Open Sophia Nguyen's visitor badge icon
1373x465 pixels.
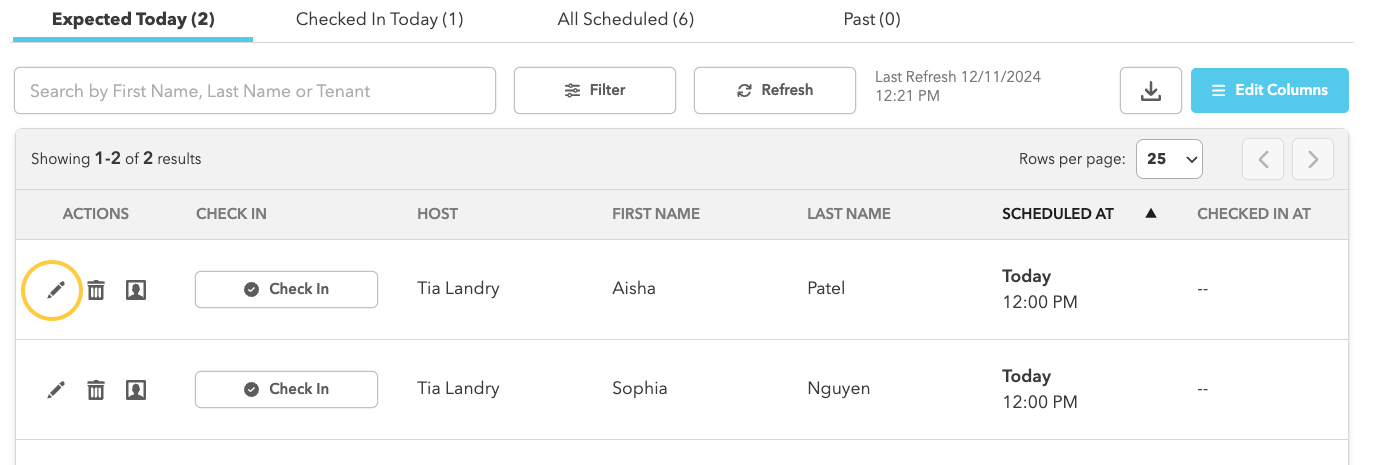(x=136, y=390)
